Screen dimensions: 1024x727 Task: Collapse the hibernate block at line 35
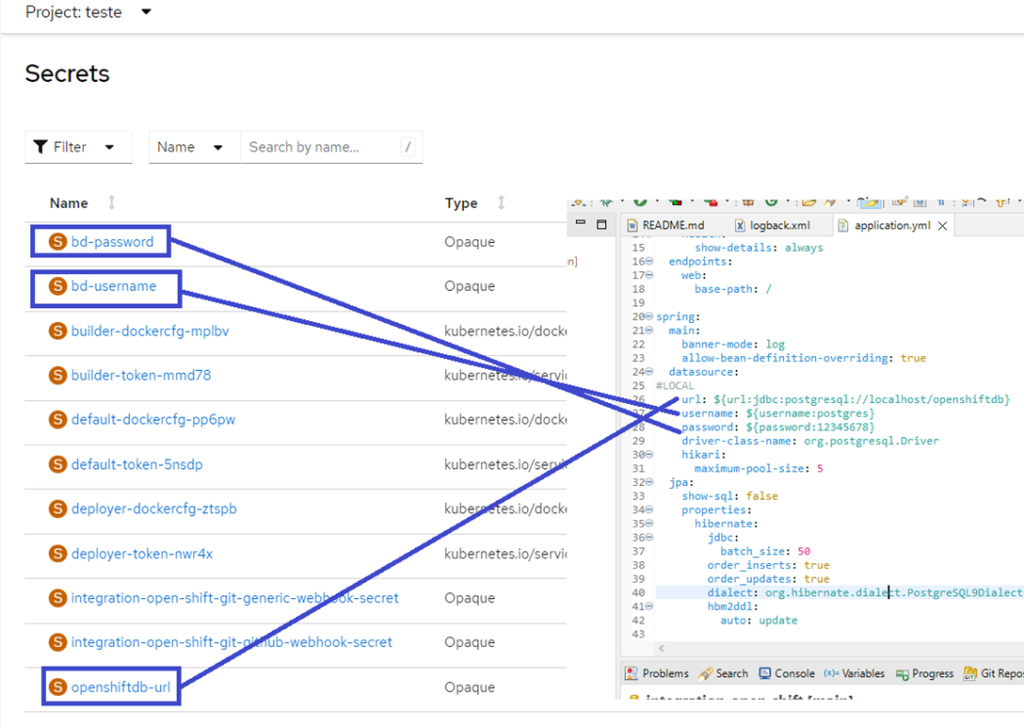(x=649, y=523)
